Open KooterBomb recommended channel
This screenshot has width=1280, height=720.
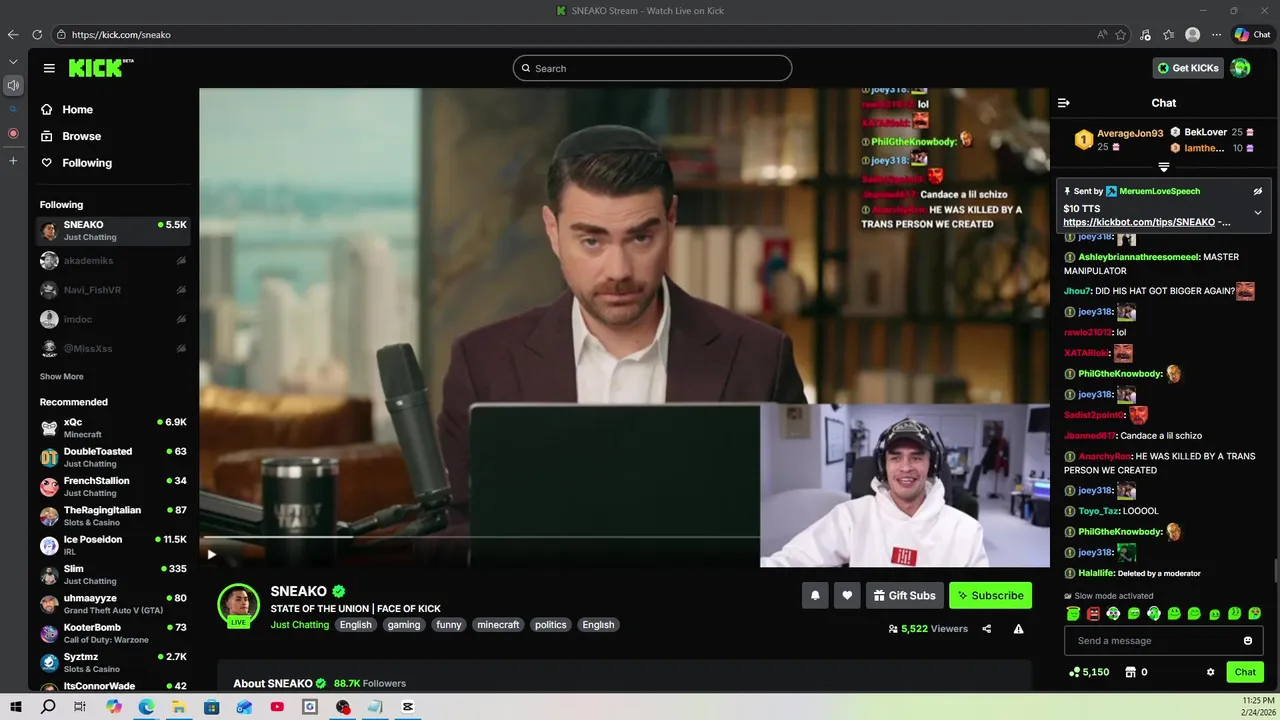click(113, 633)
